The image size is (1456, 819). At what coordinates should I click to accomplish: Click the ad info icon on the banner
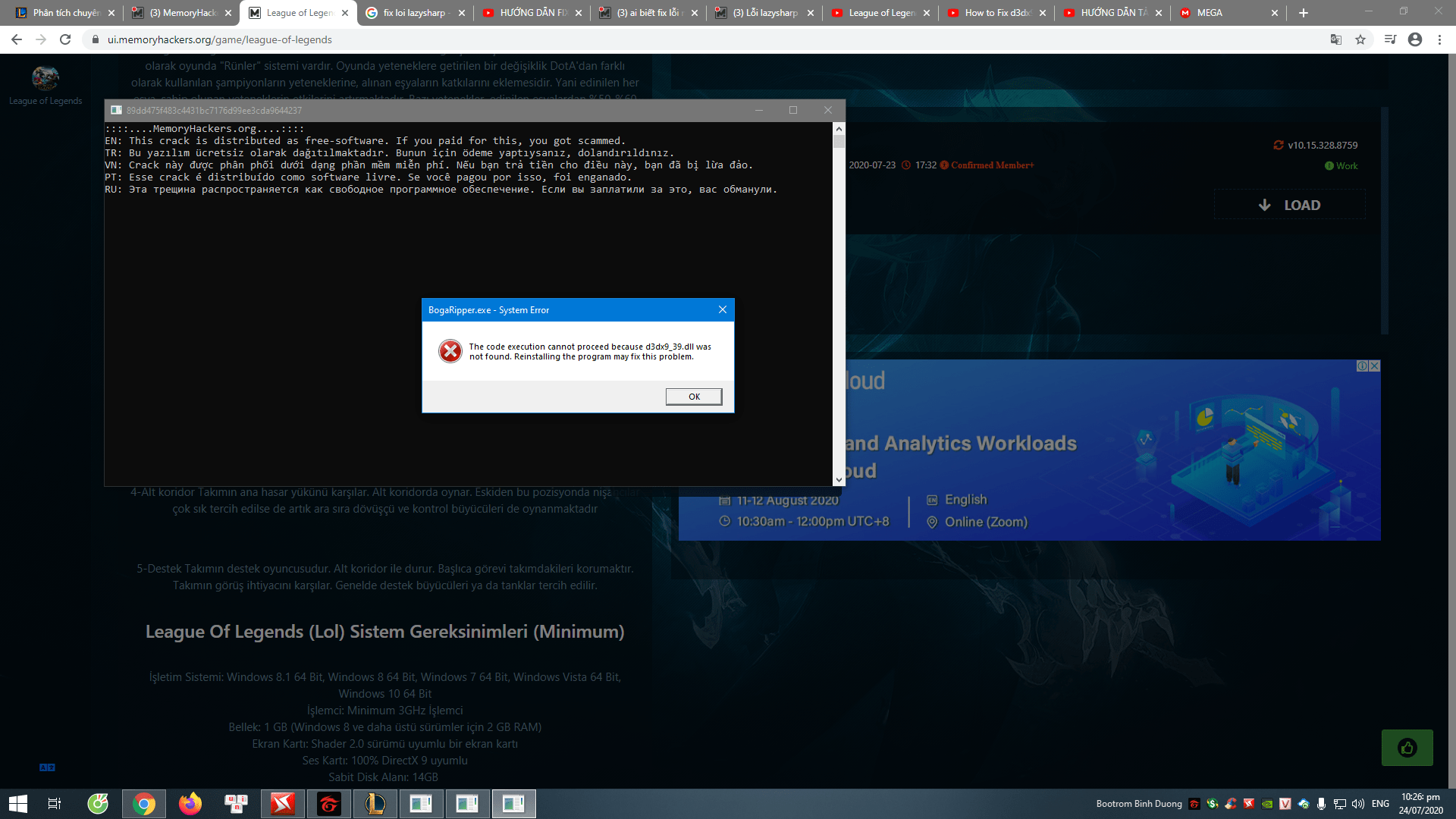(x=1363, y=366)
